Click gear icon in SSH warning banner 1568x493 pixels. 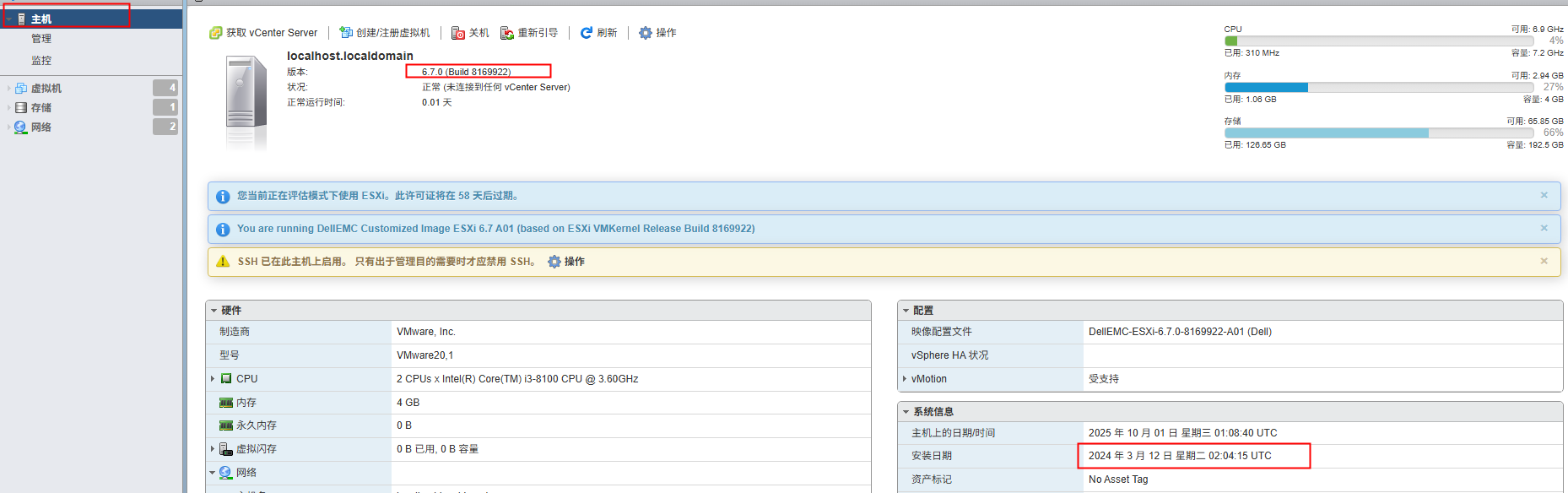click(554, 262)
